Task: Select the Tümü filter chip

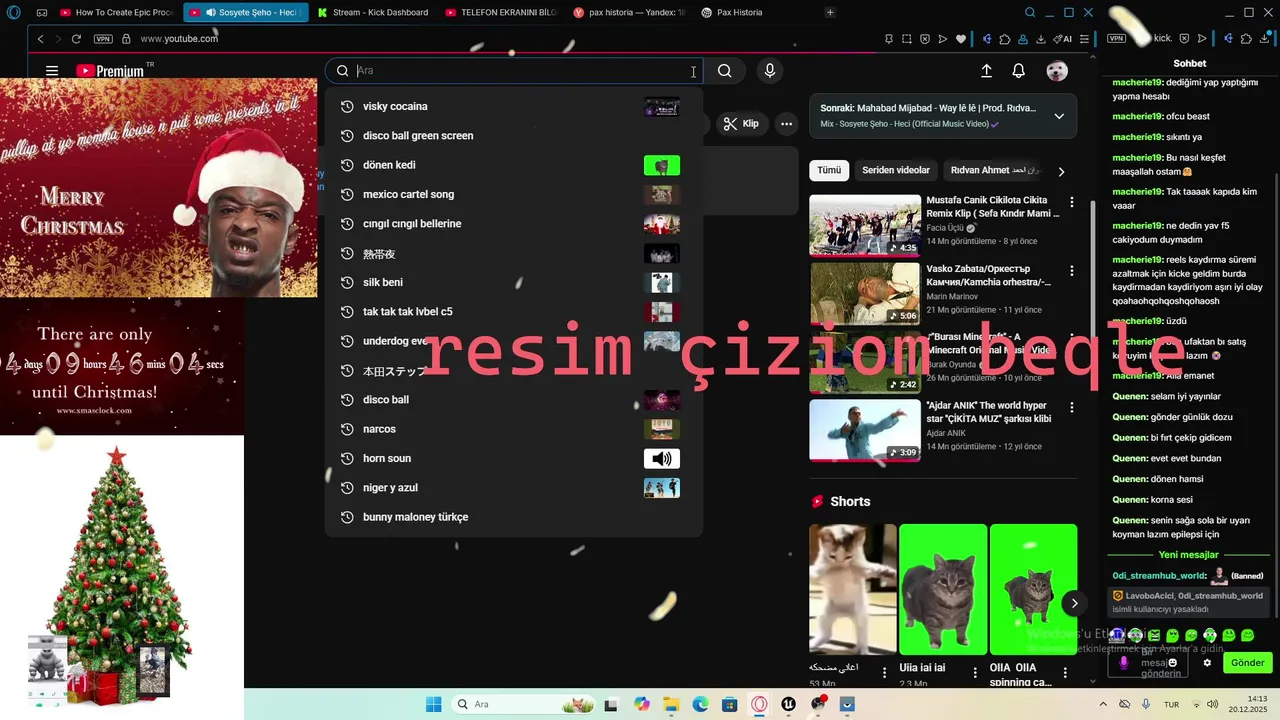Action: (x=829, y=171)
